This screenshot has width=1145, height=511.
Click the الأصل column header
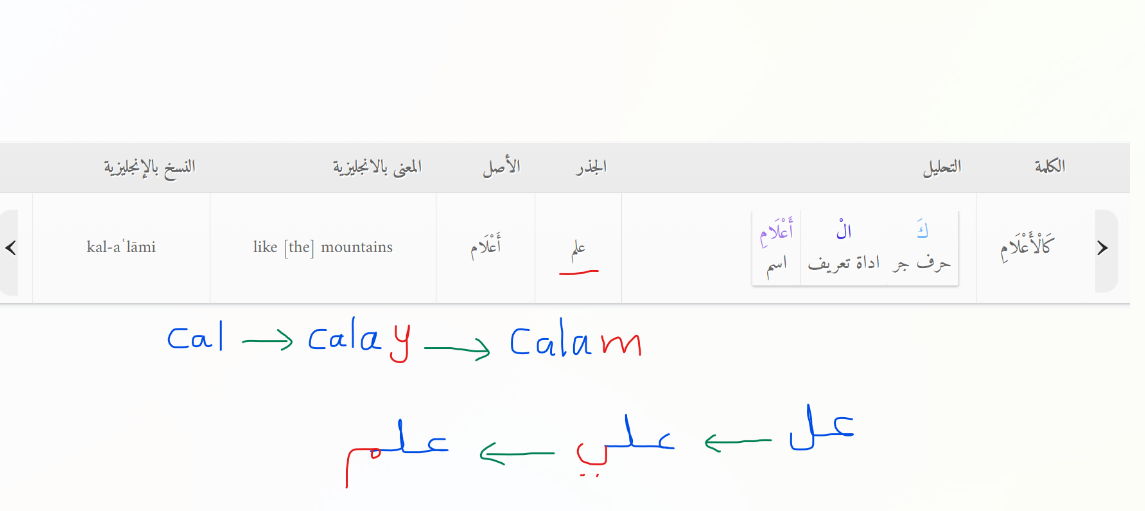501,167
